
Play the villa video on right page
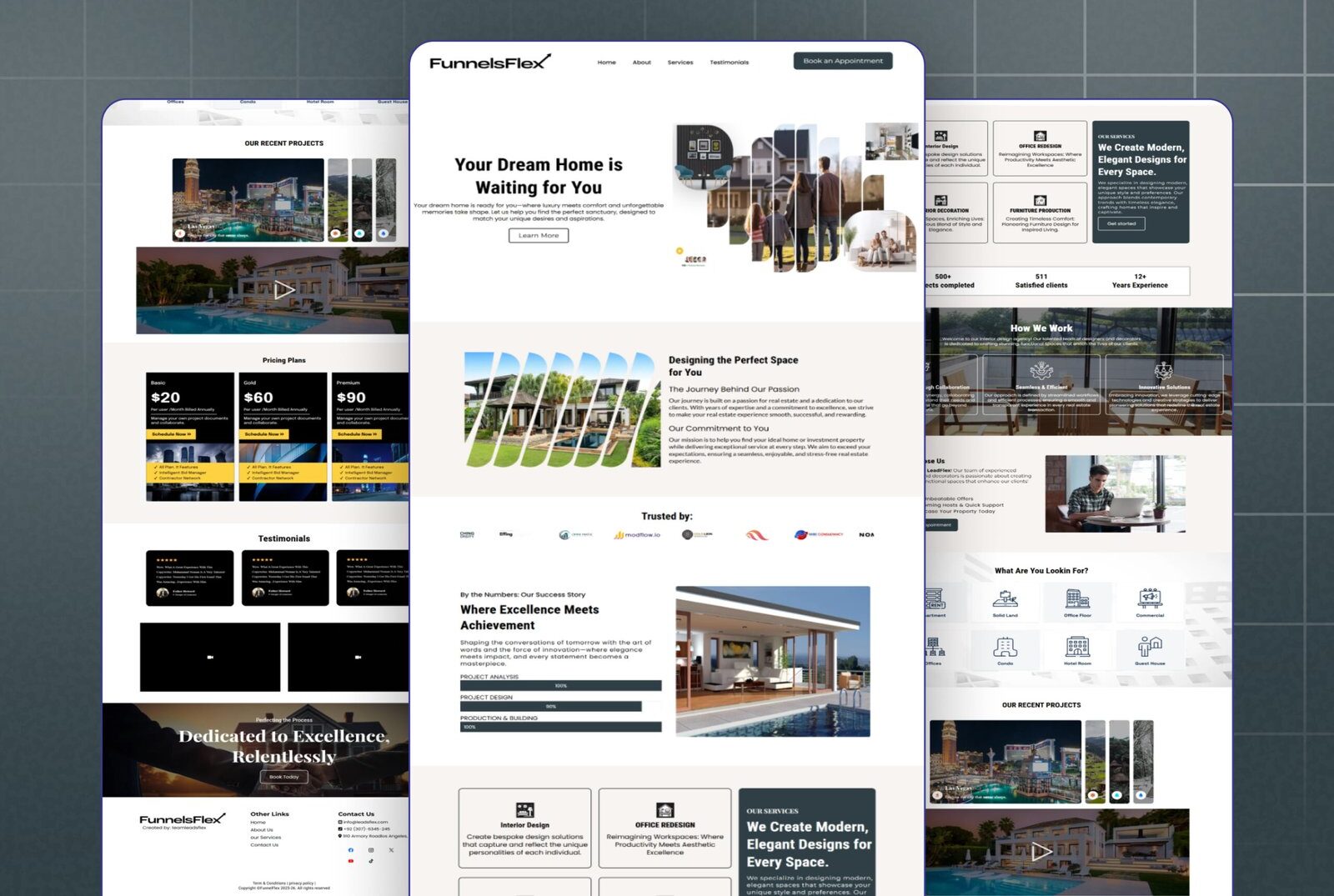coord(1041,852)
